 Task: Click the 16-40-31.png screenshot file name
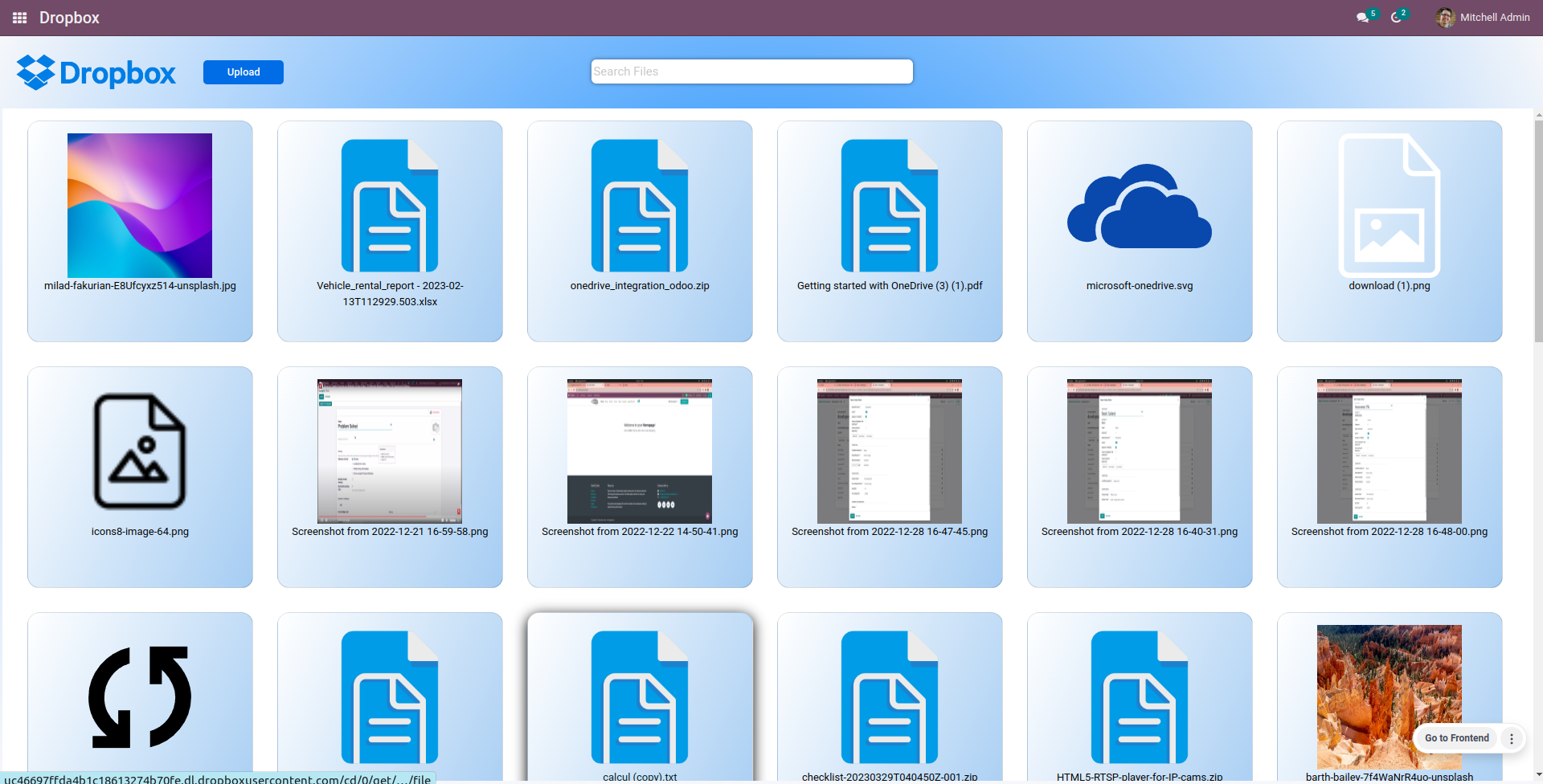[1140, 532]
